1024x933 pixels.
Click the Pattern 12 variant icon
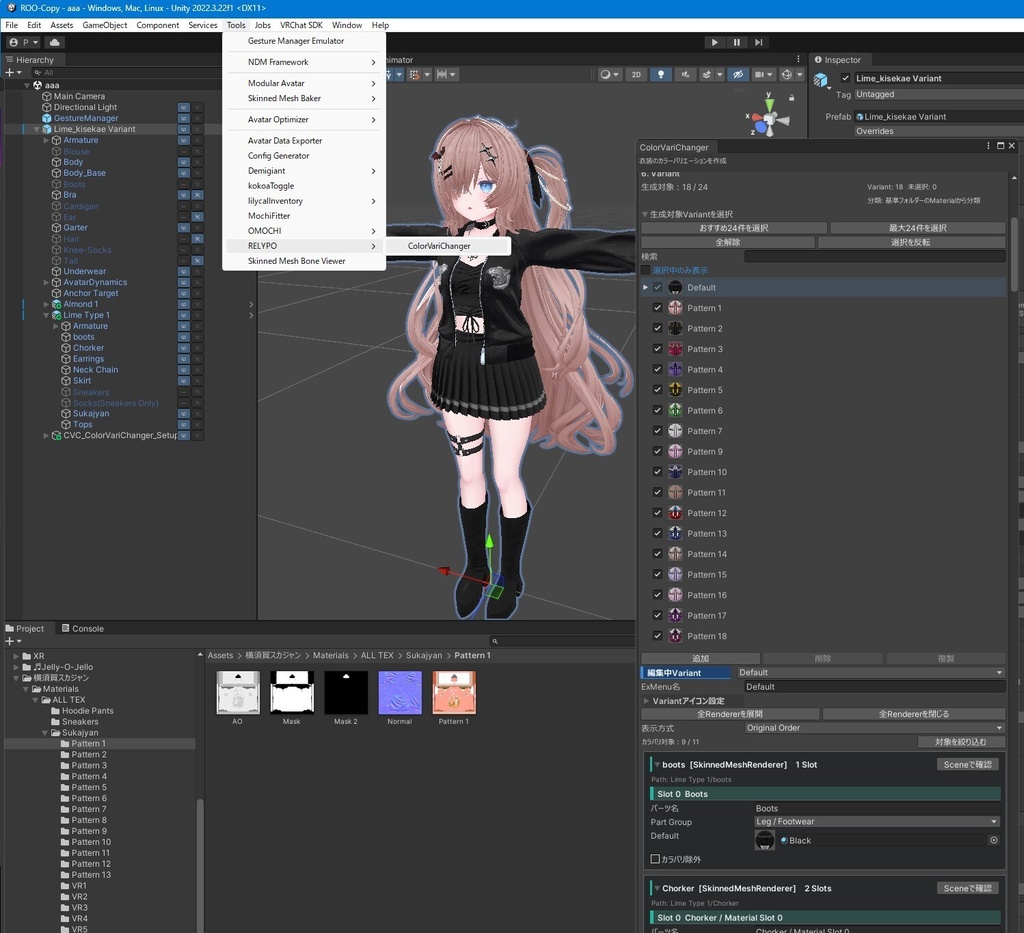tap(675, 513)
